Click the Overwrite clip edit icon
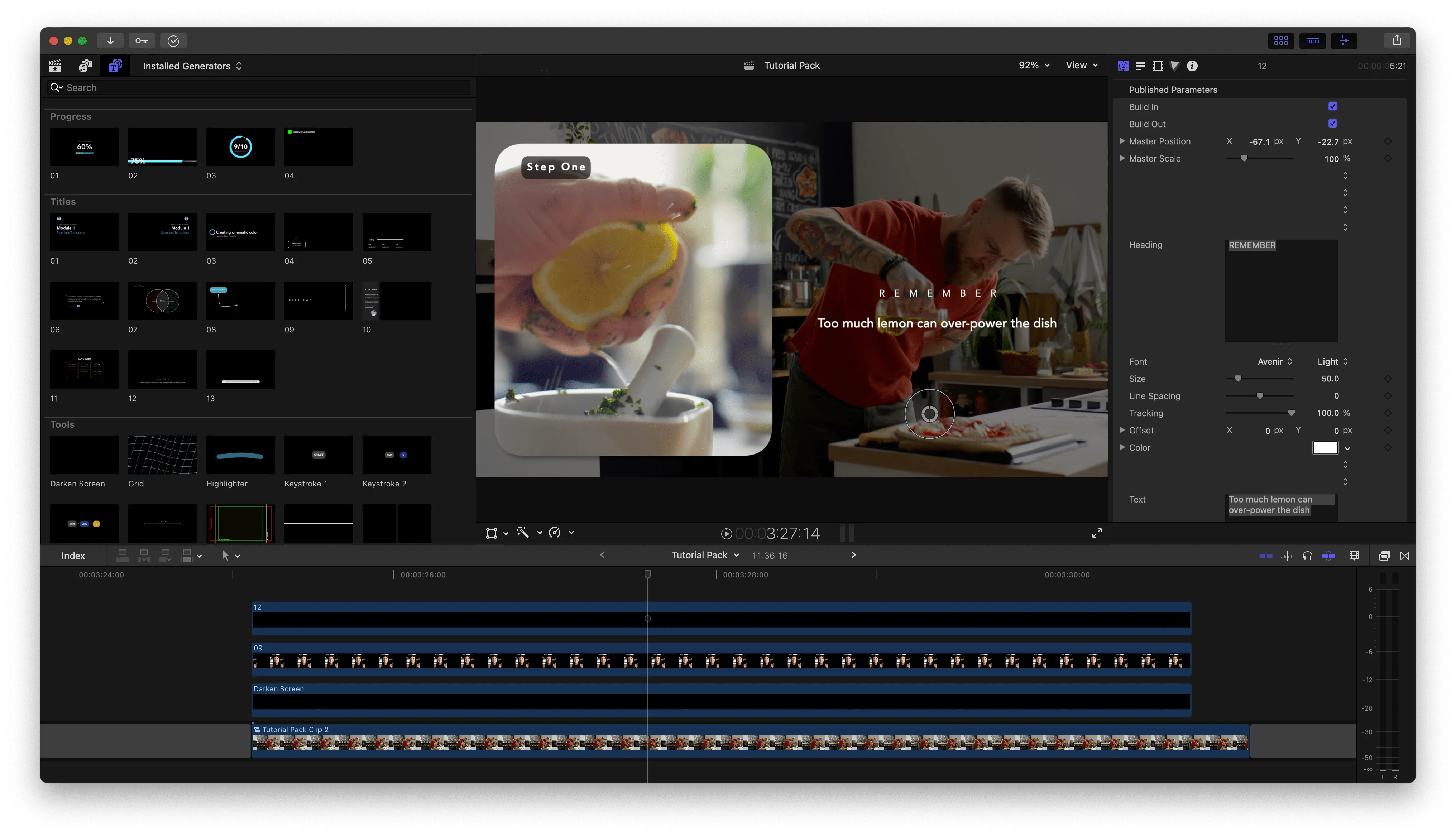Screen dimensions: 1456x836 coord(187,555)
